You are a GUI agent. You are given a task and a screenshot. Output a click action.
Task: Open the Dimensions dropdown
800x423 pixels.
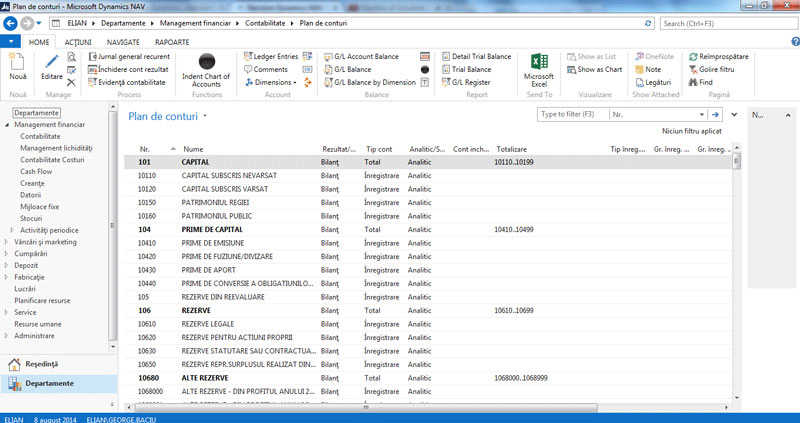[270, 82]
